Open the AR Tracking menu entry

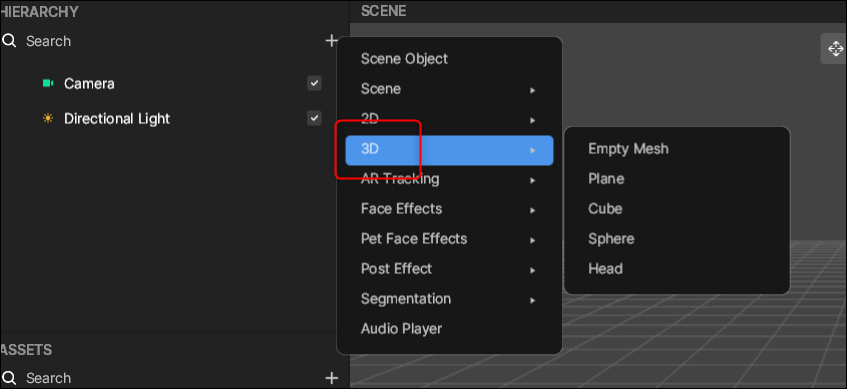449,179
